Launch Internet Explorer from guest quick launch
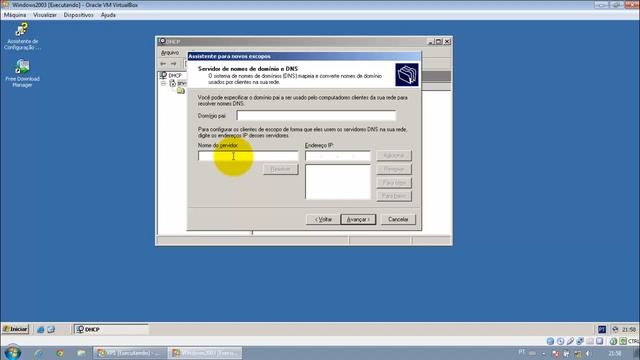The width and height of the screenshot is (640, 360). pyautogui.click(x=40, y=329)
